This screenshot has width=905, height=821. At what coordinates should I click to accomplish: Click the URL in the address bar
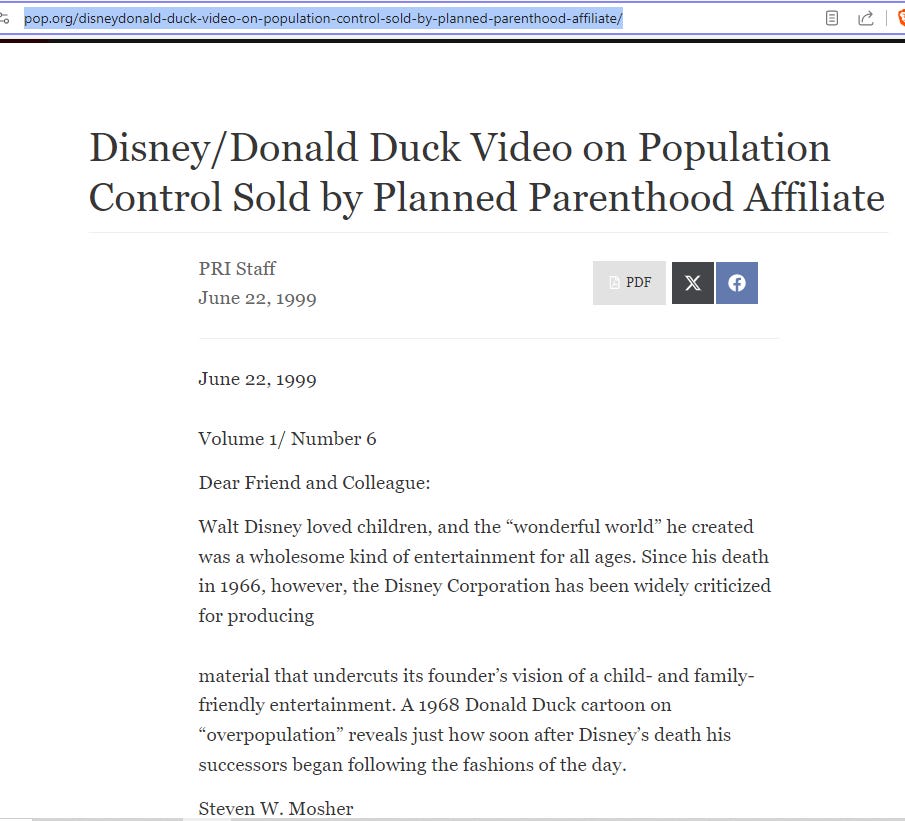coord(323,18)
